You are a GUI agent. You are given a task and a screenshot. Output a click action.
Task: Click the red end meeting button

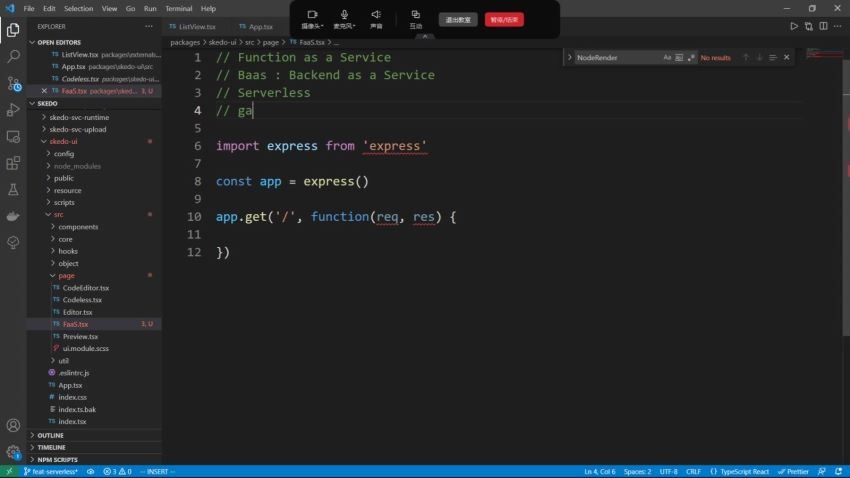504,19
